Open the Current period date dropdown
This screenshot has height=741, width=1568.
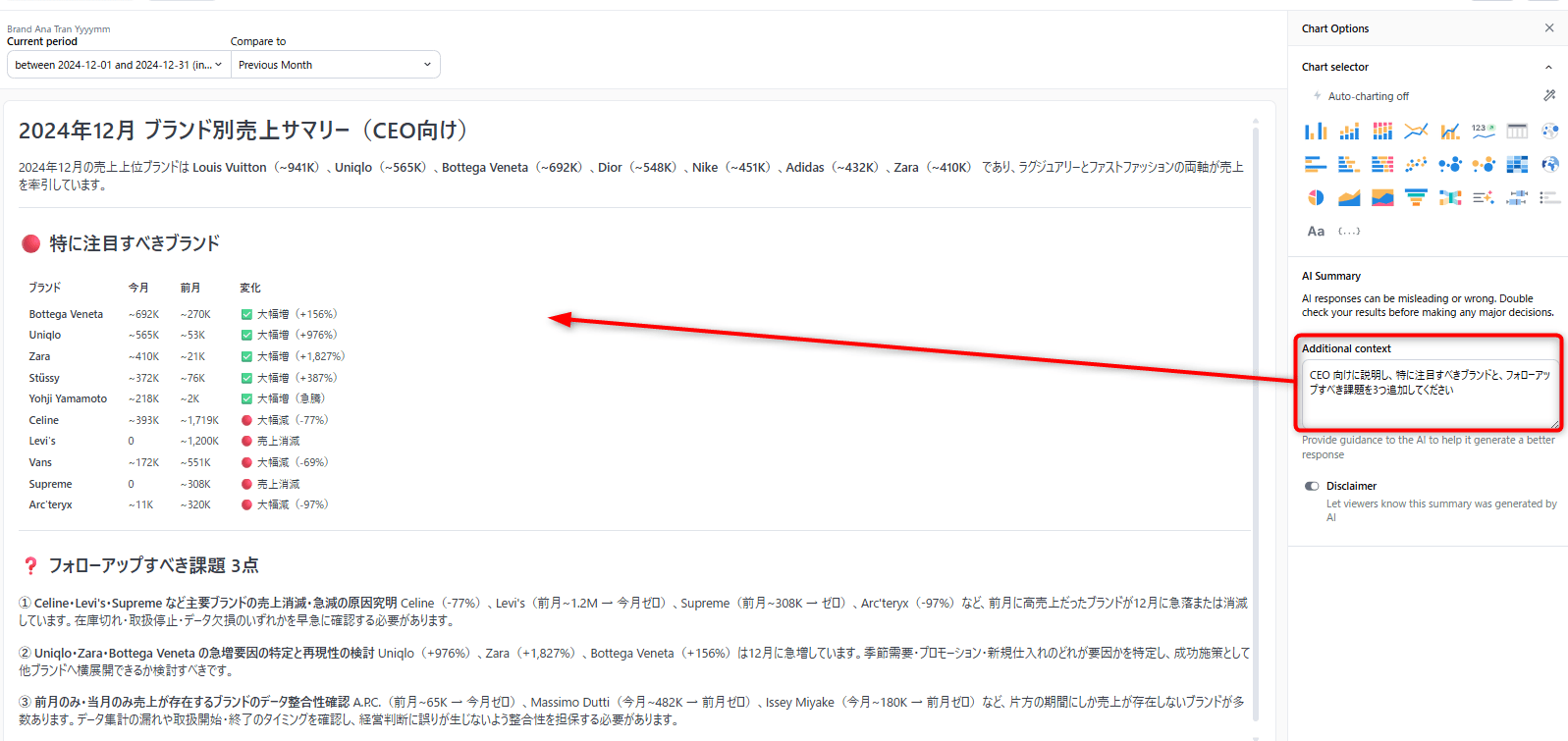(x=119, y=65)
